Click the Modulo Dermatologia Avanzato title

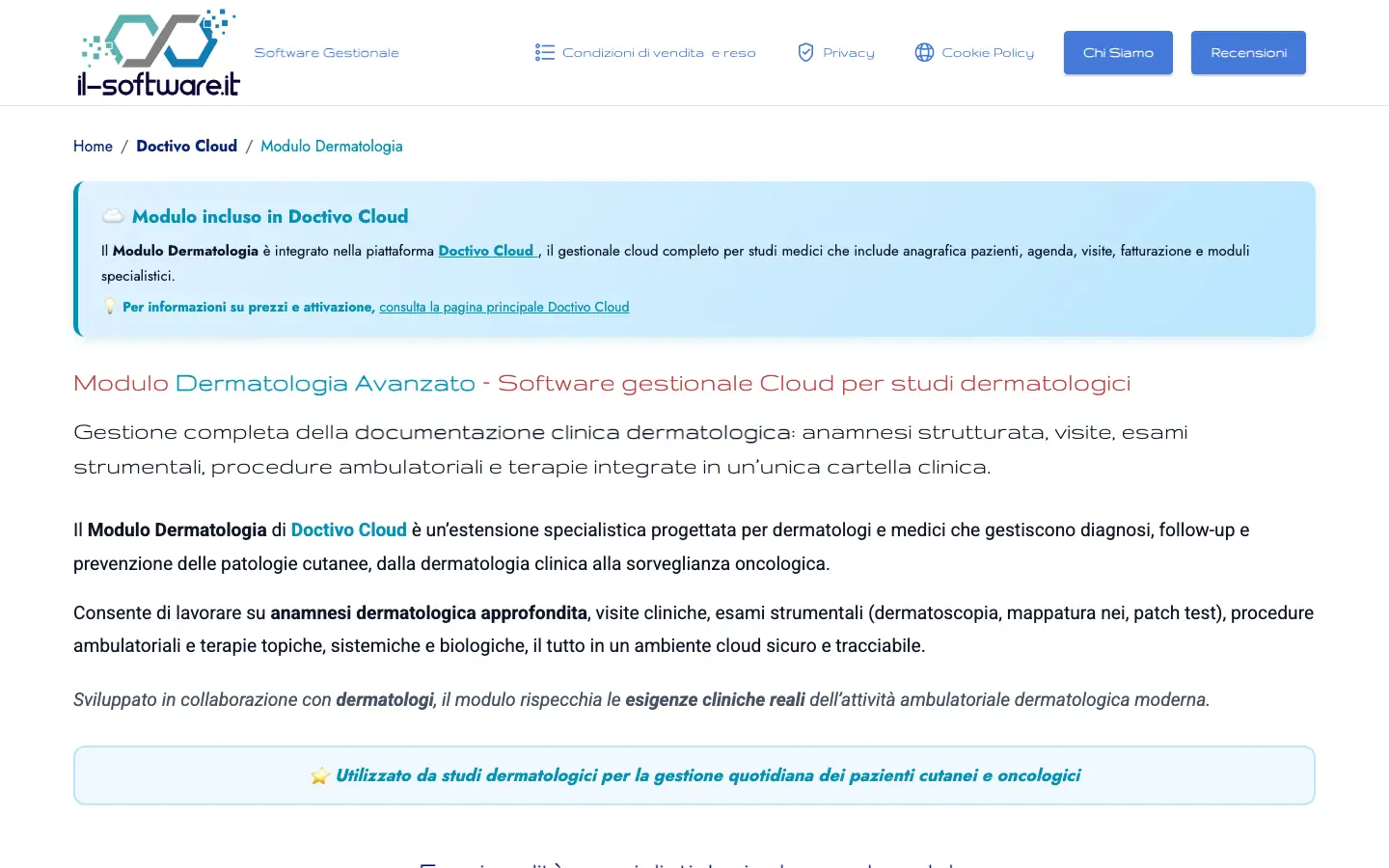point(602,383)
